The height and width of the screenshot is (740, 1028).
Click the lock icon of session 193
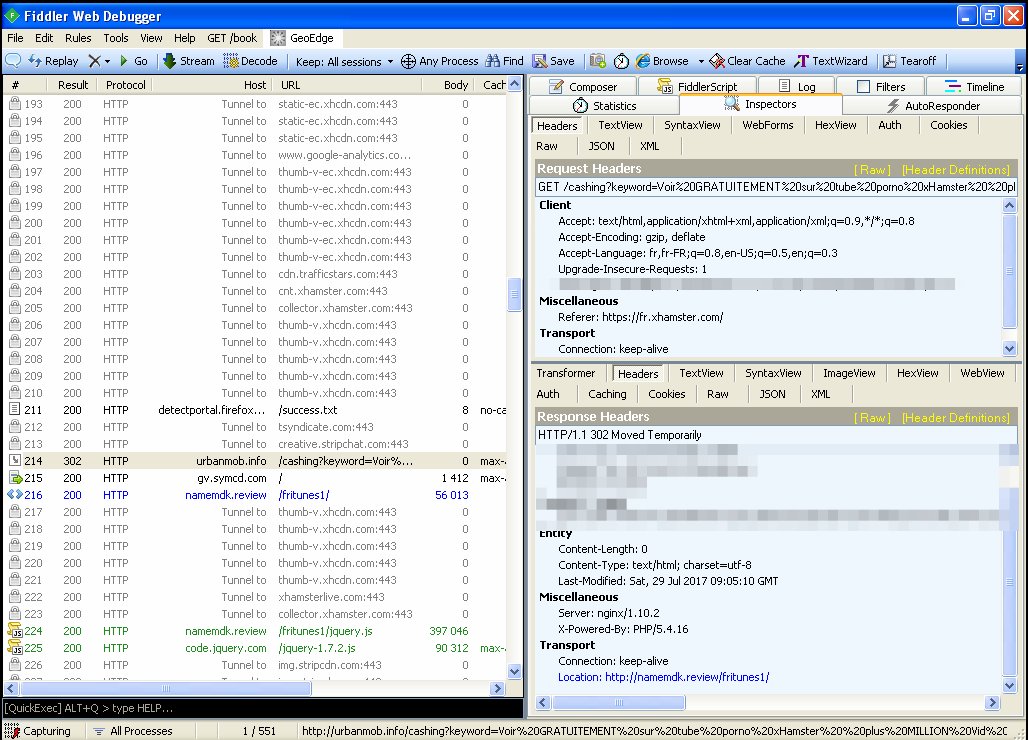14,104
